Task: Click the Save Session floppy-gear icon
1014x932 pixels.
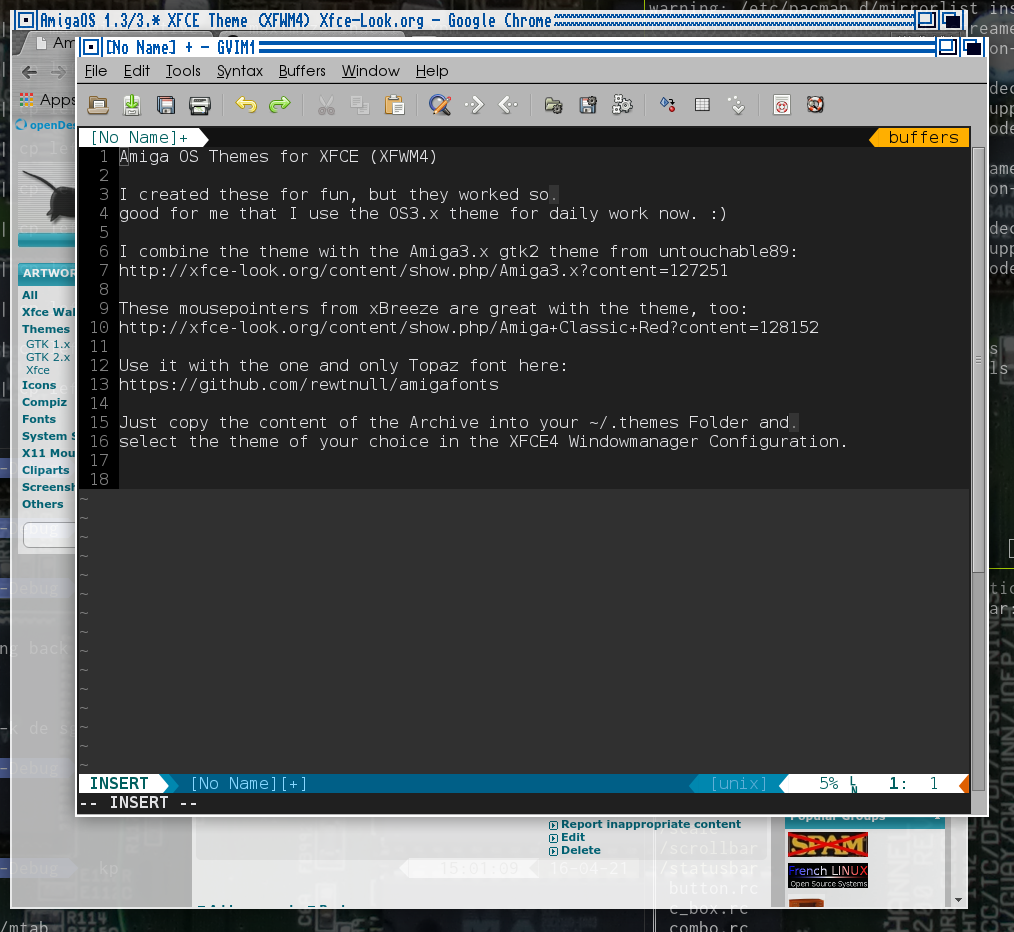Action: (588, 105)
